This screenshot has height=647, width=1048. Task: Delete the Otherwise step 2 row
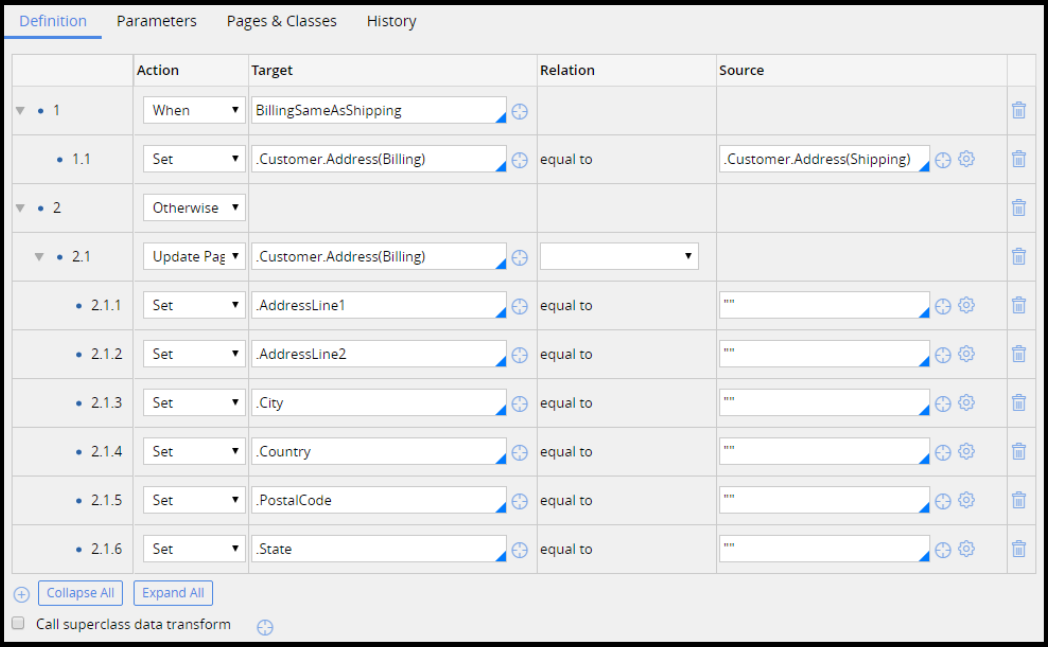pyautogui.click(x=1018, y=208)
